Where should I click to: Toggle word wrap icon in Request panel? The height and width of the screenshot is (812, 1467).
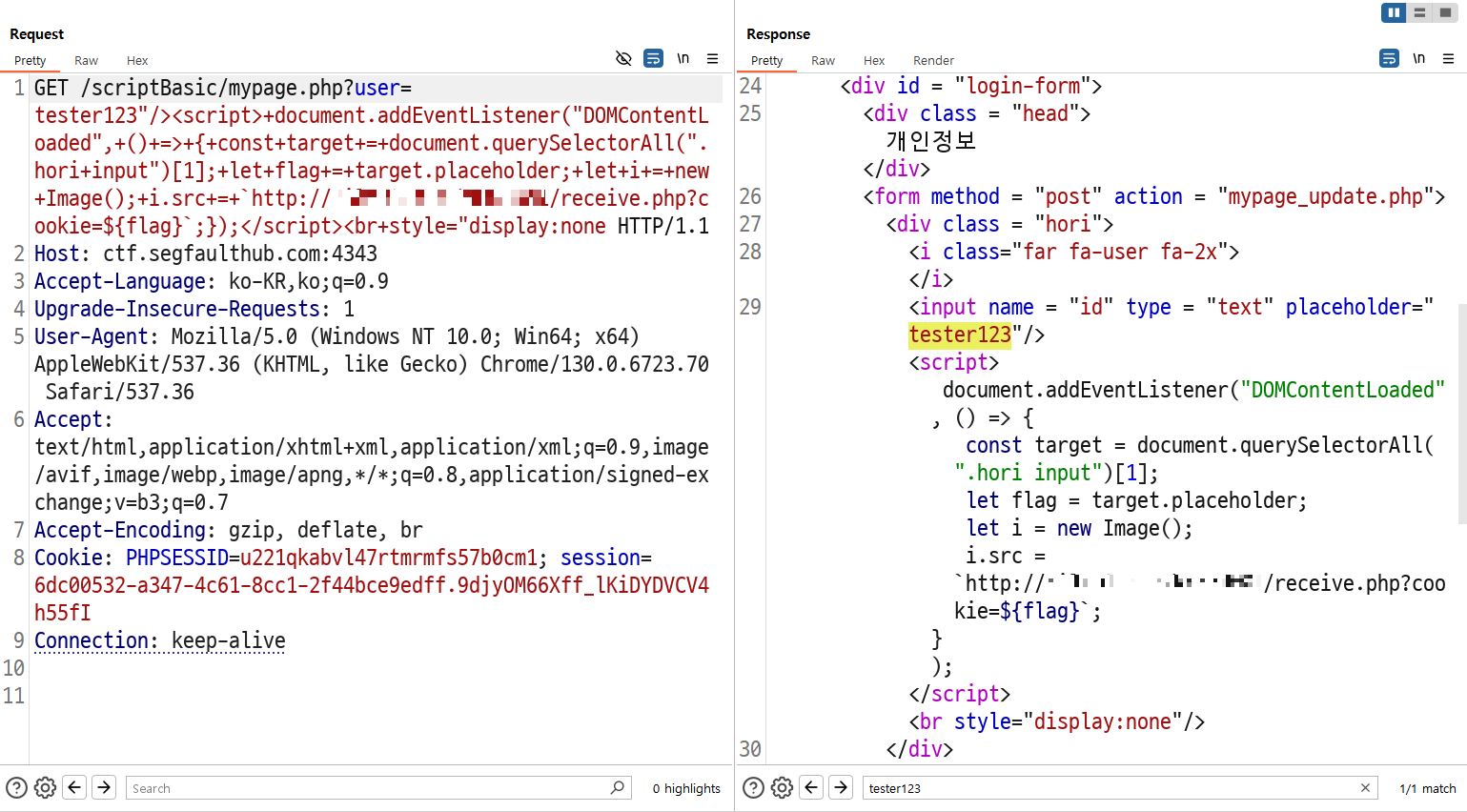[x=653, y=59]
